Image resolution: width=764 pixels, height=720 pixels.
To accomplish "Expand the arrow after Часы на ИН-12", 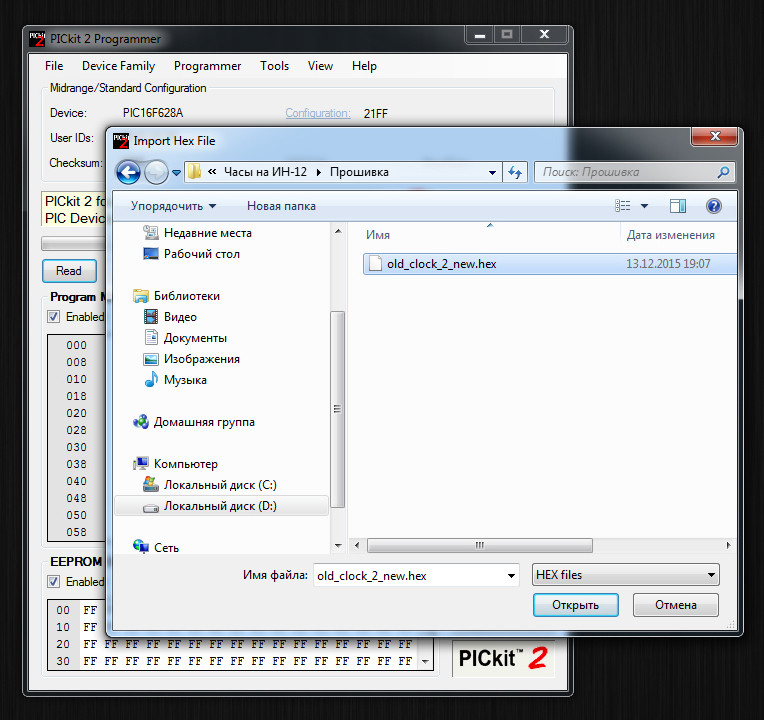I will point(319,172).
